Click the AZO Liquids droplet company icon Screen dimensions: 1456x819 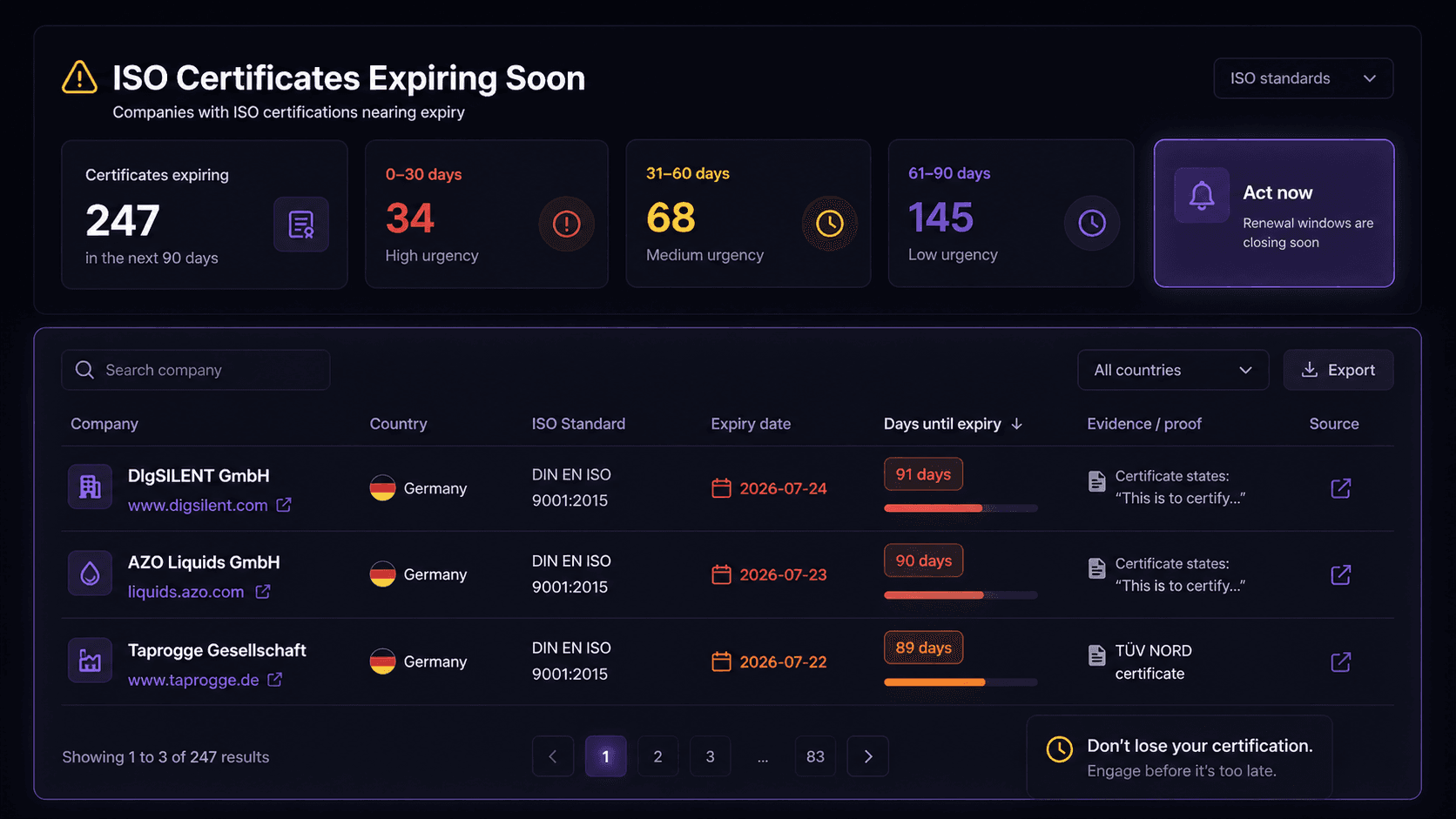(91, 574)
